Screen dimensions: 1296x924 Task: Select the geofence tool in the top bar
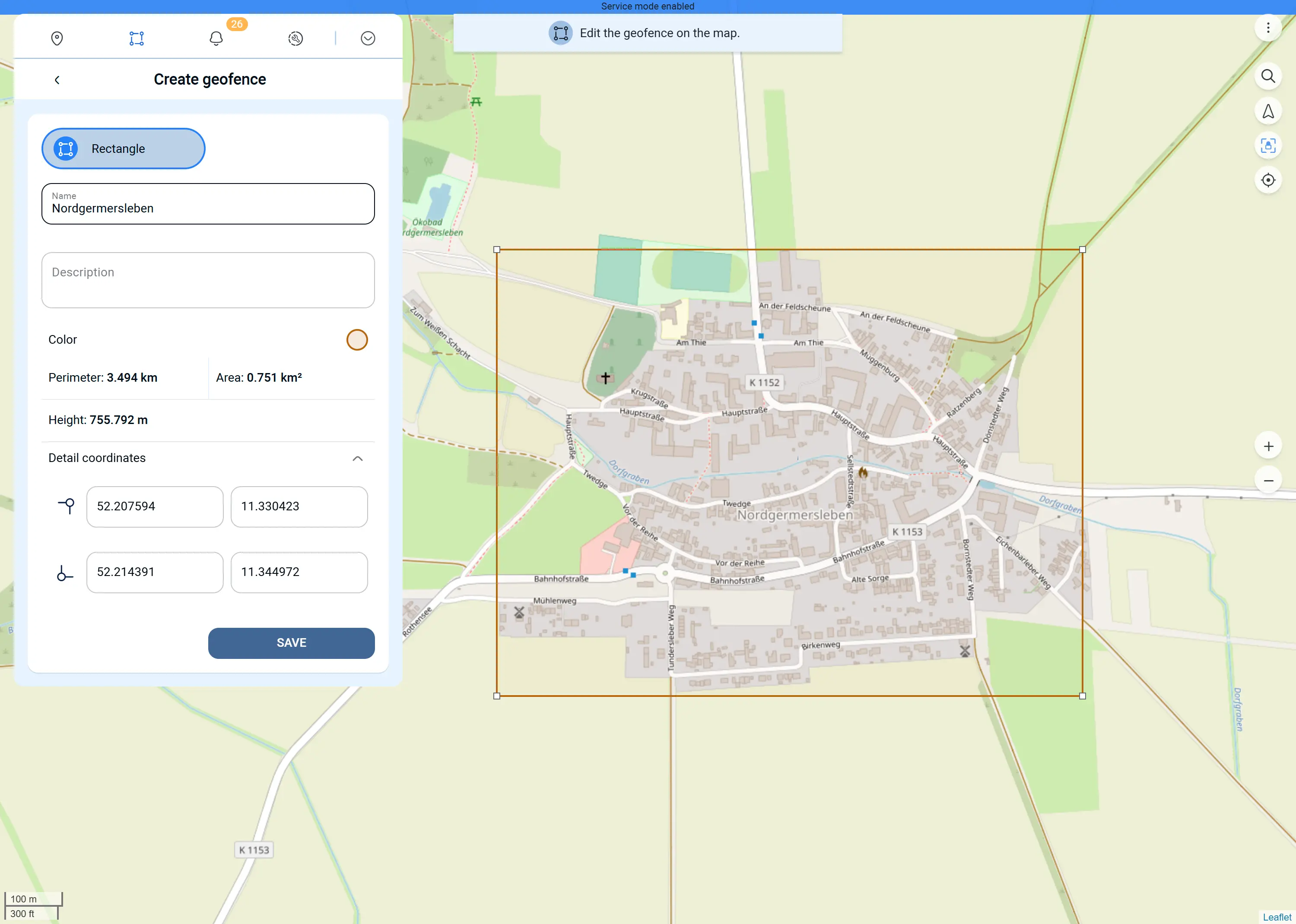click(136, 38)
